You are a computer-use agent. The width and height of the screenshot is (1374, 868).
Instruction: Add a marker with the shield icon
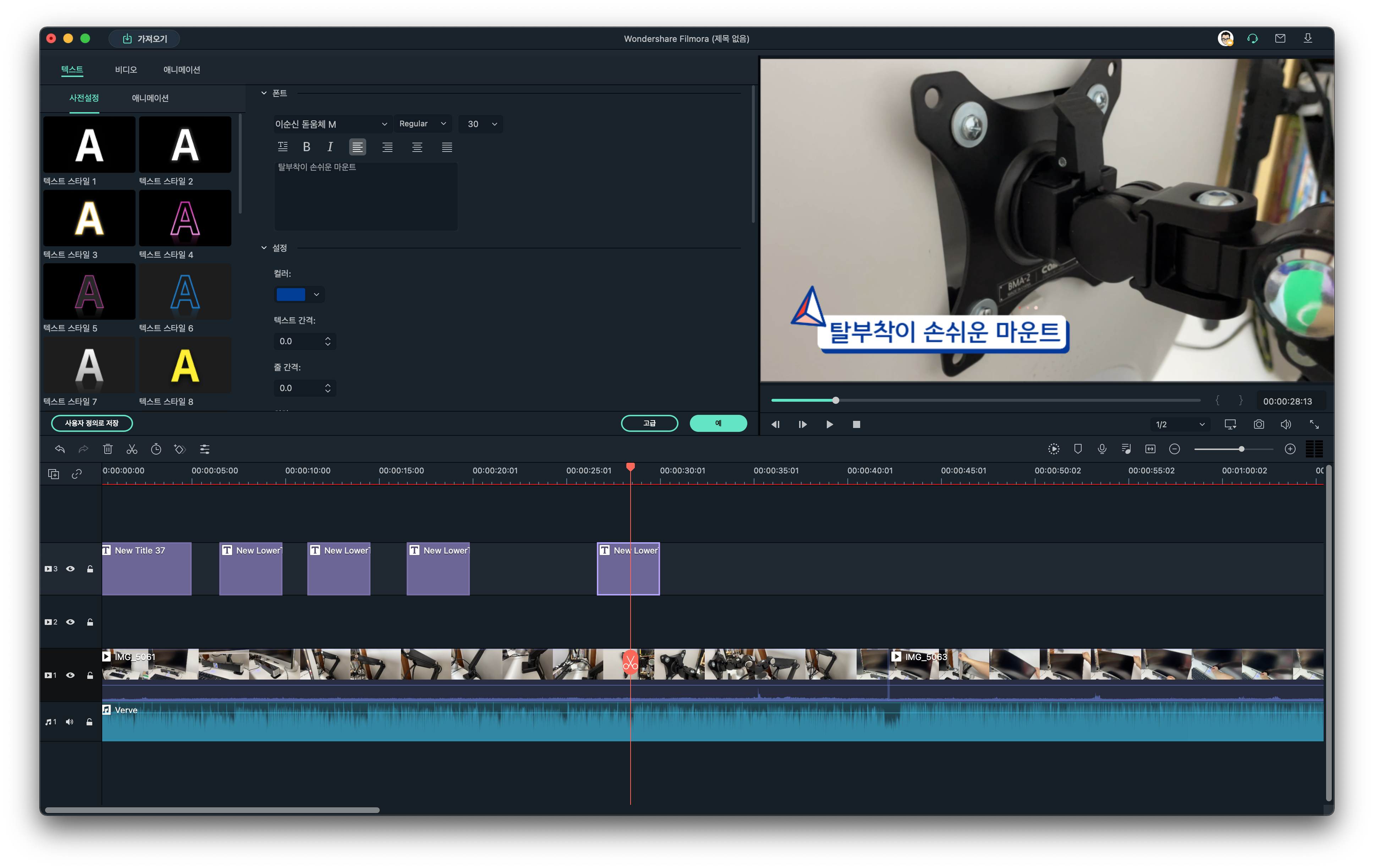[x=1077, y=449]
